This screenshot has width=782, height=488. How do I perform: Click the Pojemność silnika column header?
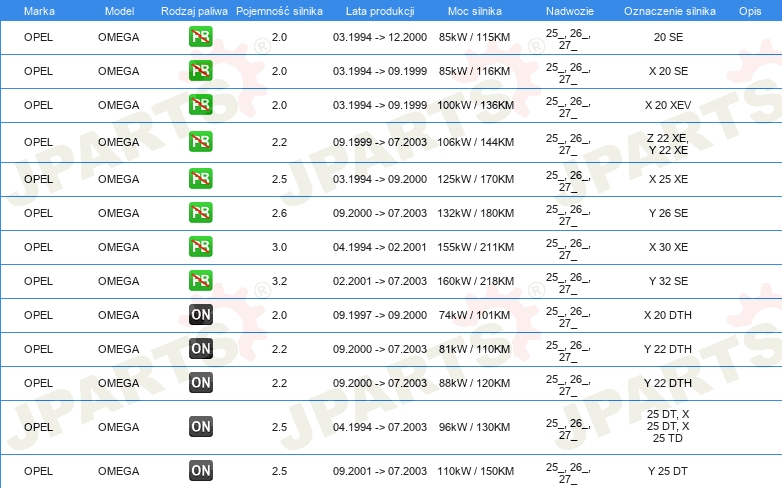pos(279,11)
